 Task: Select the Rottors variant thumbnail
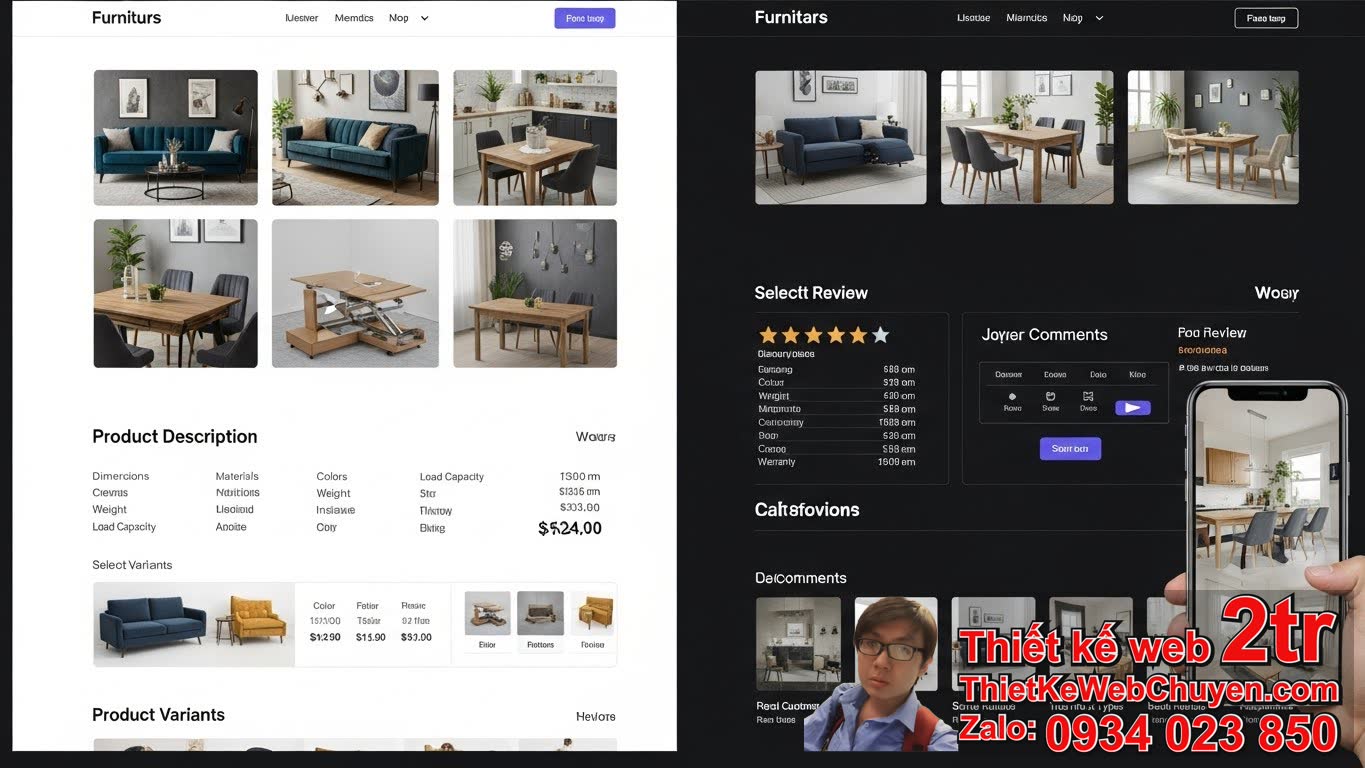(540, 613)
